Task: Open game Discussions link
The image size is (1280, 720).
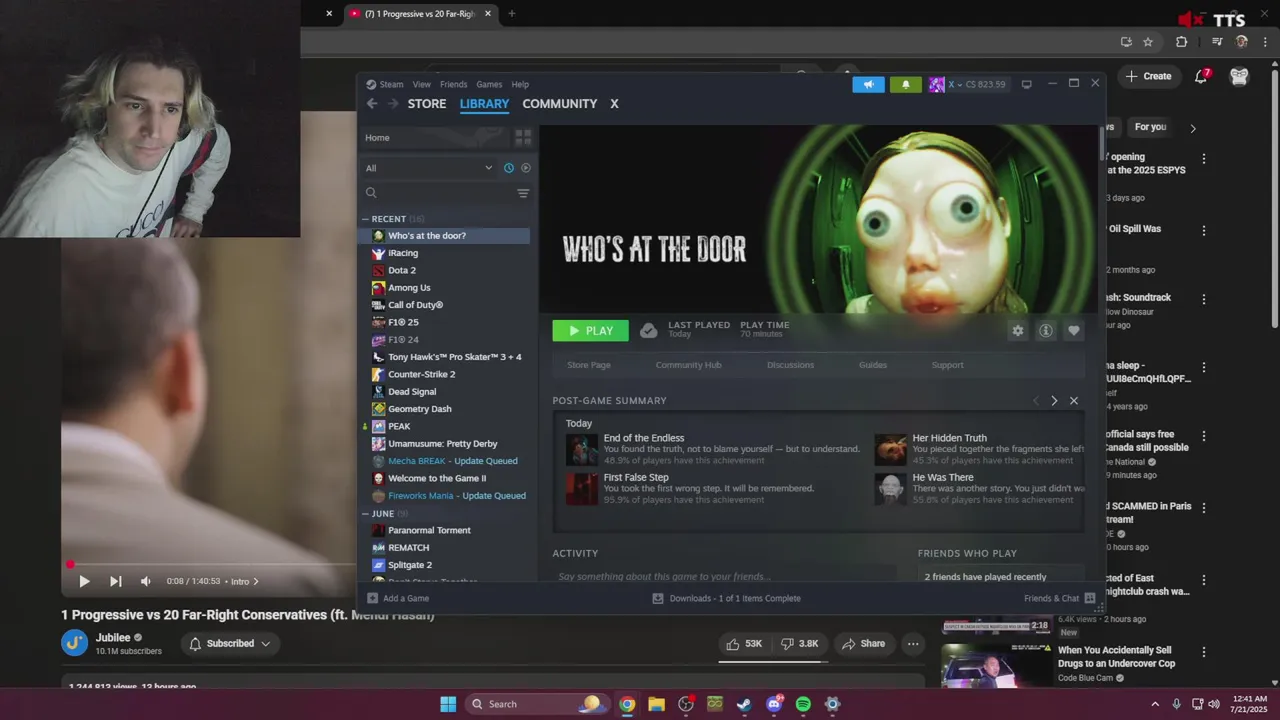Action: [790, 365]
